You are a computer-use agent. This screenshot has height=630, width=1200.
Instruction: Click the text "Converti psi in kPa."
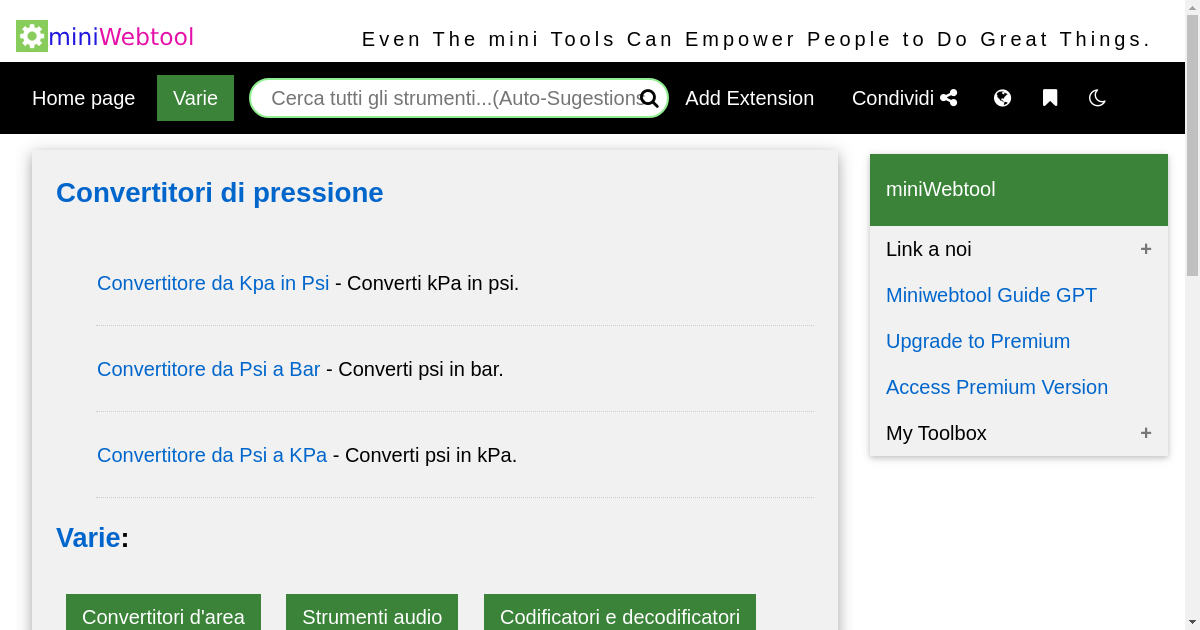coord(431,455)
